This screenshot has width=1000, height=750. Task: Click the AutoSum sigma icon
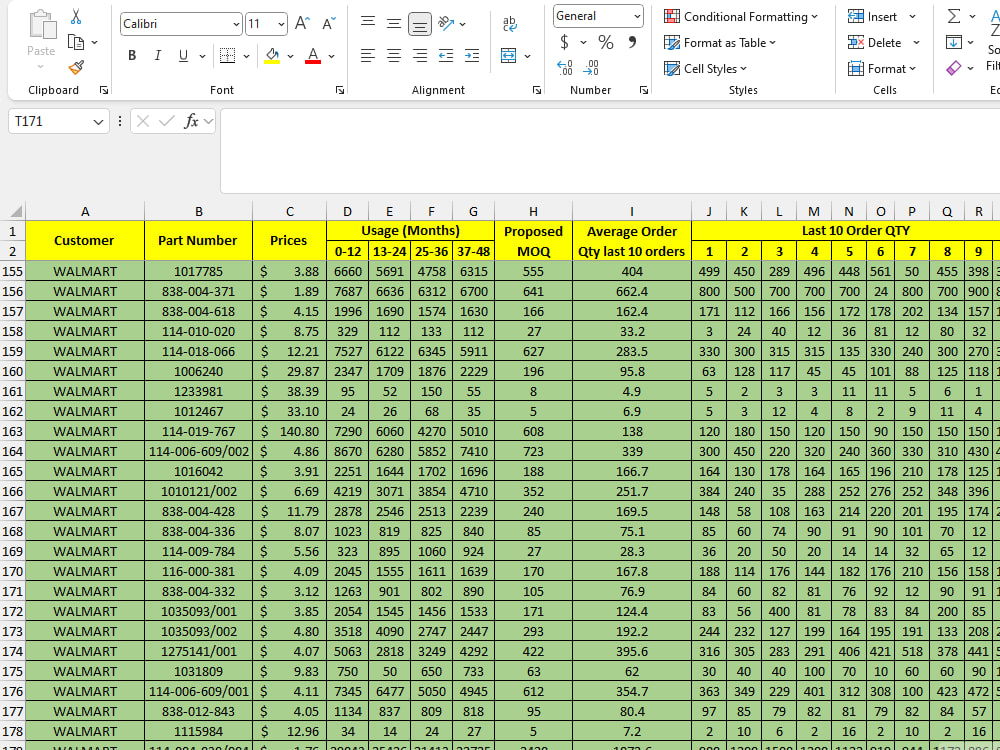coord(954,17)
